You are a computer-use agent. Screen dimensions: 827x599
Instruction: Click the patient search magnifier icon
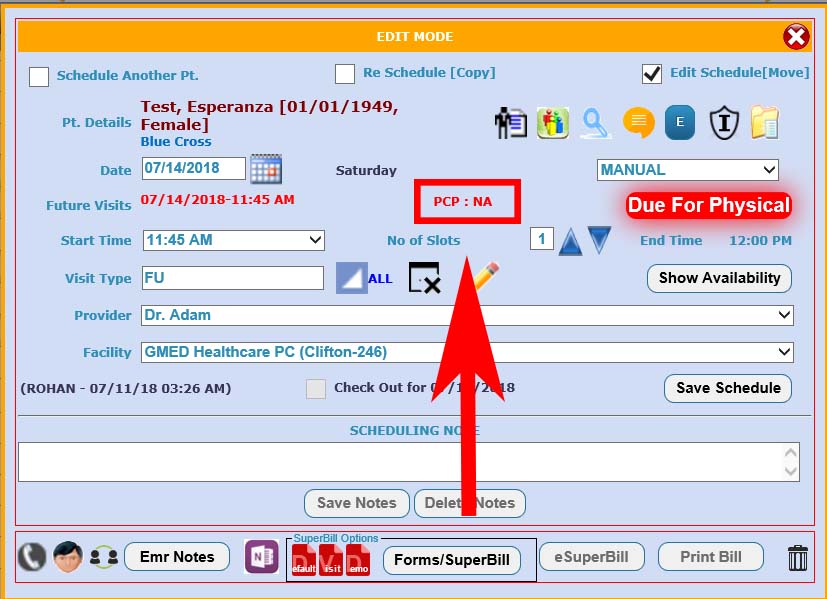tap(596, 123)
